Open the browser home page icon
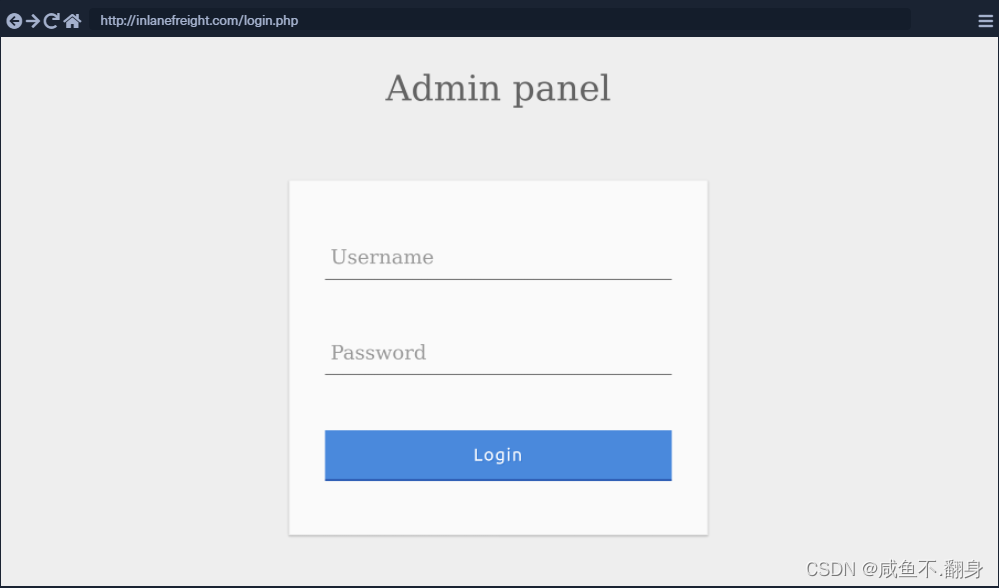This screenshot has height=588, width=999. click(x=72, y=21)
